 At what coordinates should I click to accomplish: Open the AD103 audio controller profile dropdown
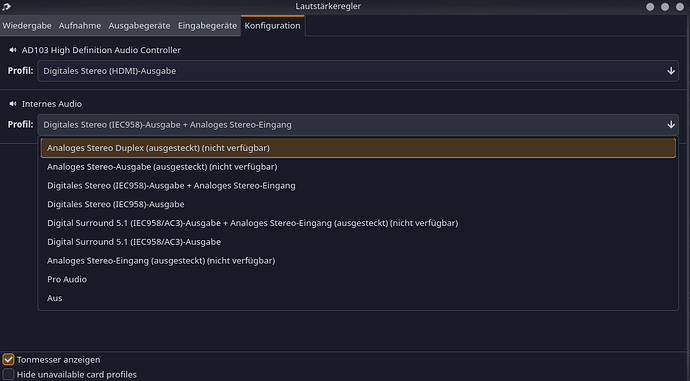point(358,71)
